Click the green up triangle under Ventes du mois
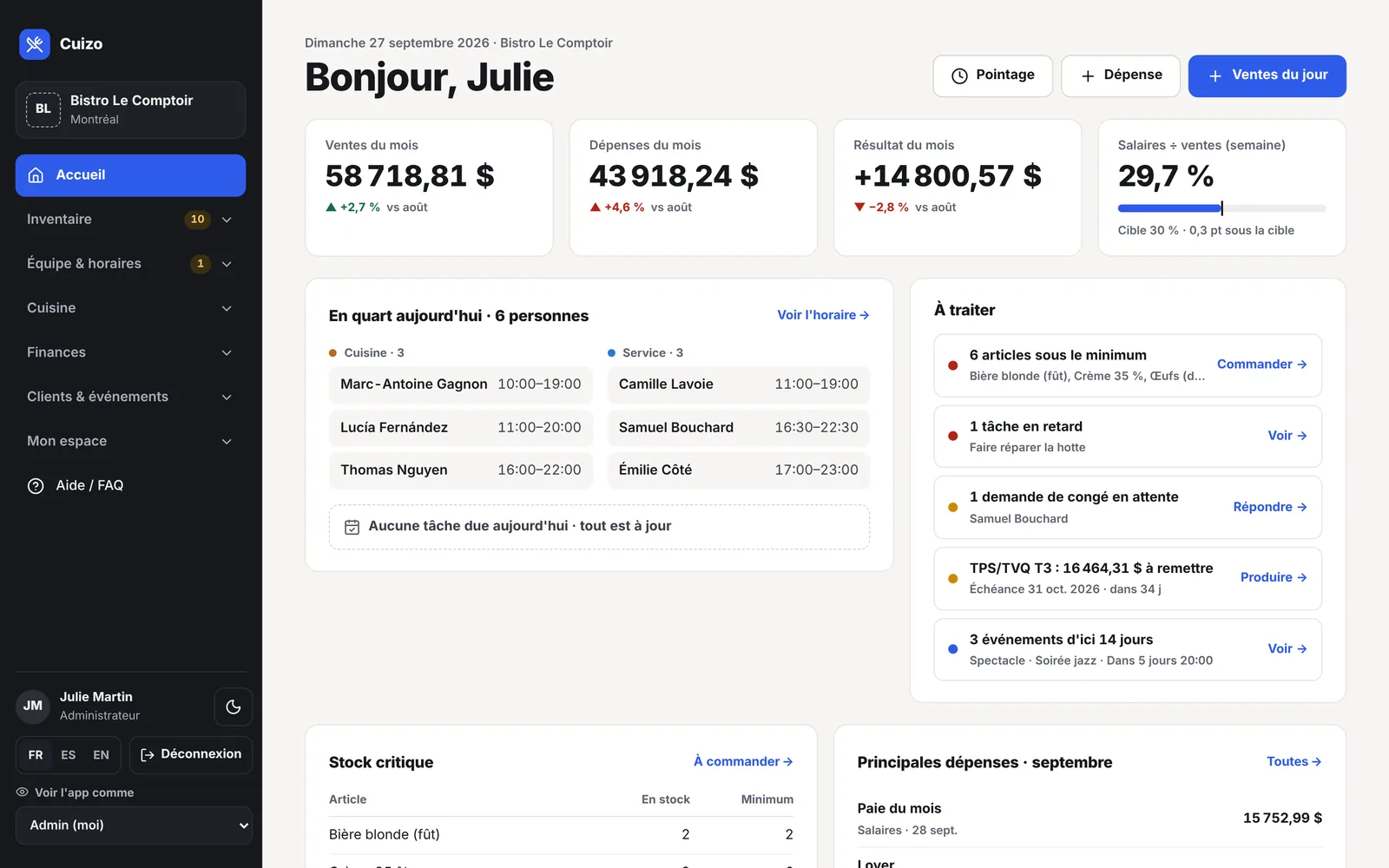Viewport: 1389px width, 868px height. [331, 207]
